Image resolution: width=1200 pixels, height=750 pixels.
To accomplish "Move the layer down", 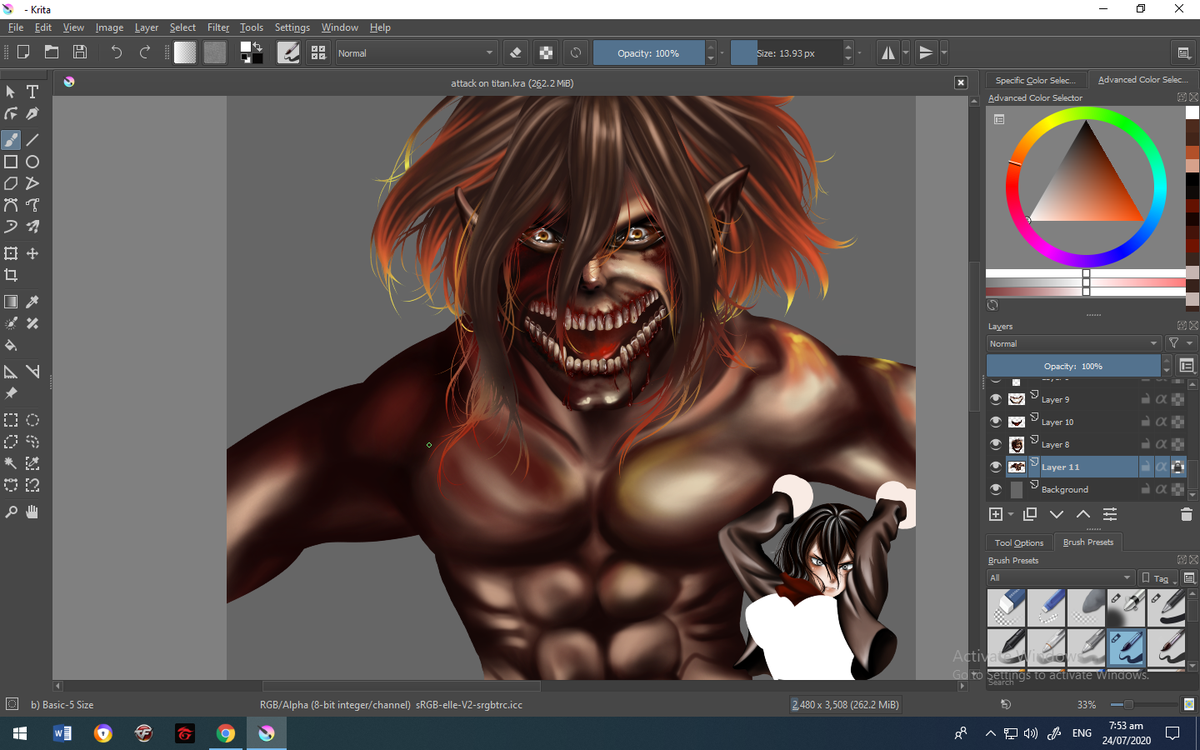I will pos(1057,514).
